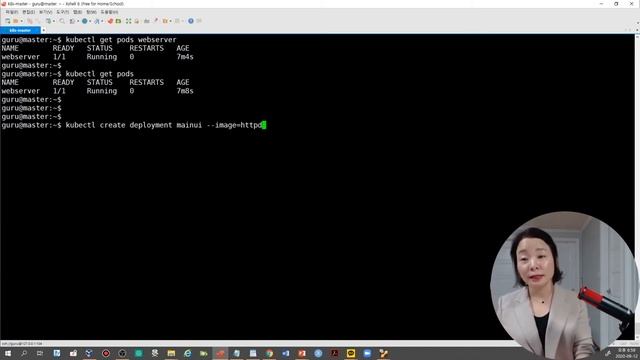Click the lock screen toolbar icon
This screenshot has height=360, width=640.
137,21
